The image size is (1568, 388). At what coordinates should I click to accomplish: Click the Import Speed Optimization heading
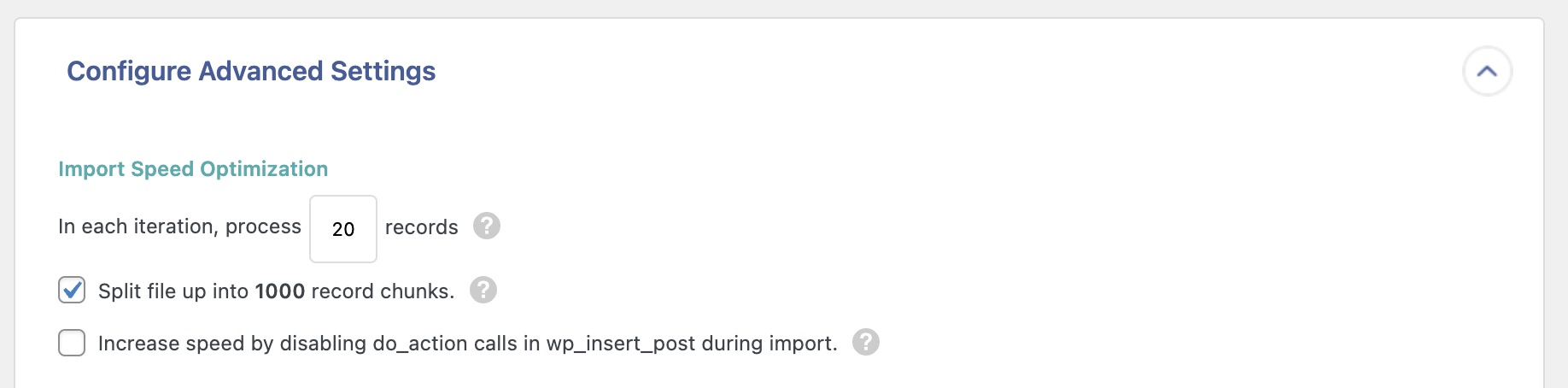point(193,169)
